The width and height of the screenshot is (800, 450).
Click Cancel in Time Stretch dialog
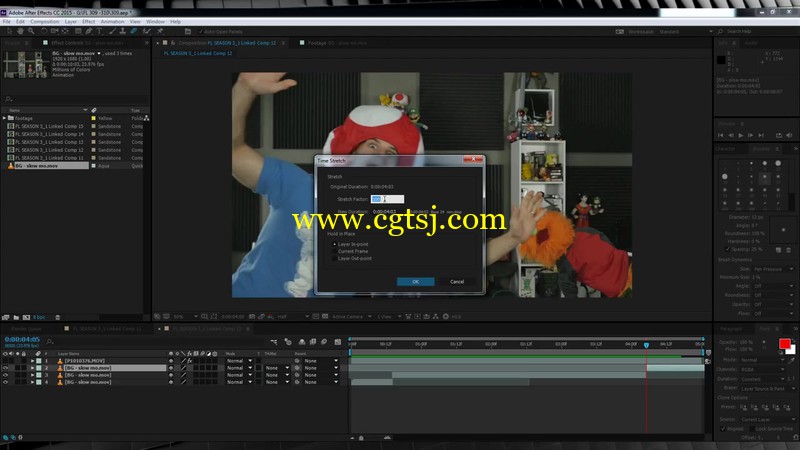pos(457,282)
